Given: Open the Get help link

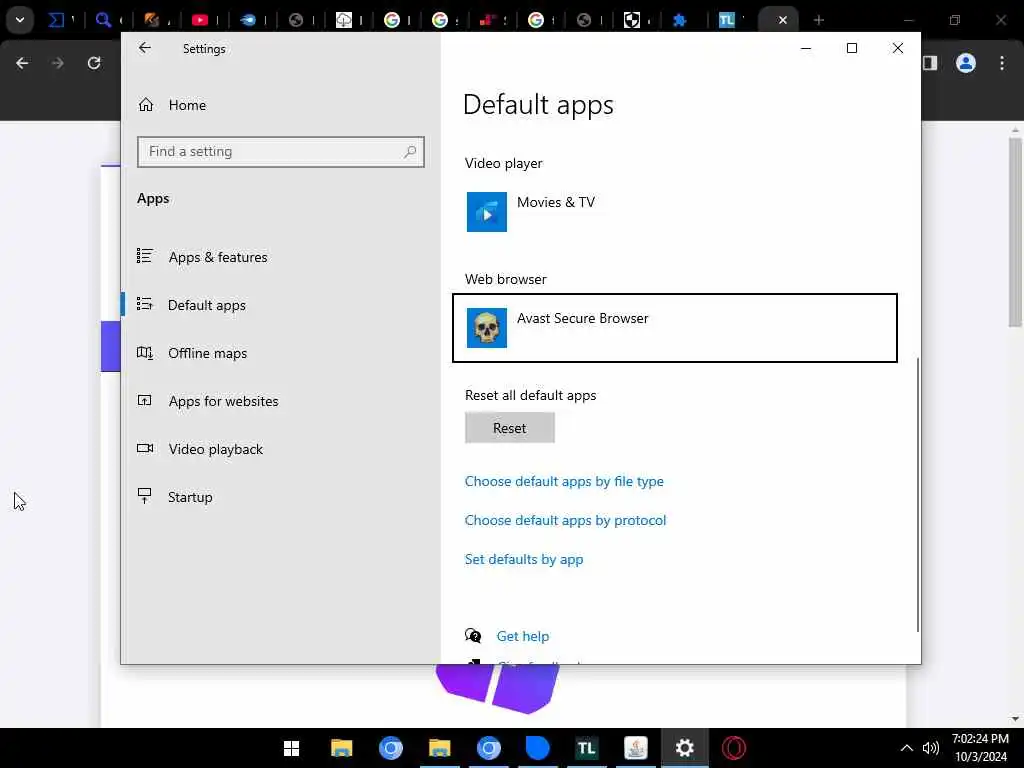Looking at the screenshot, I should point(522,636).
